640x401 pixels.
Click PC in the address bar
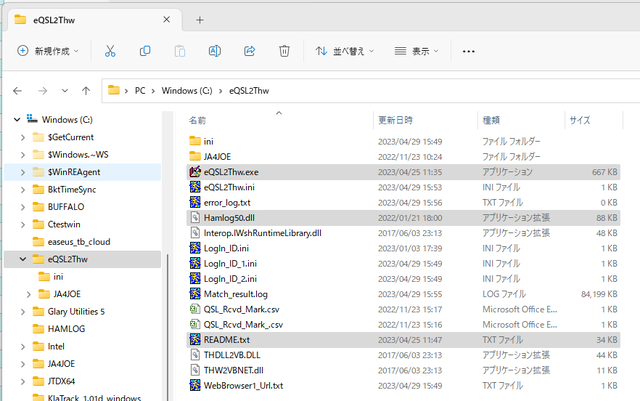140,91
